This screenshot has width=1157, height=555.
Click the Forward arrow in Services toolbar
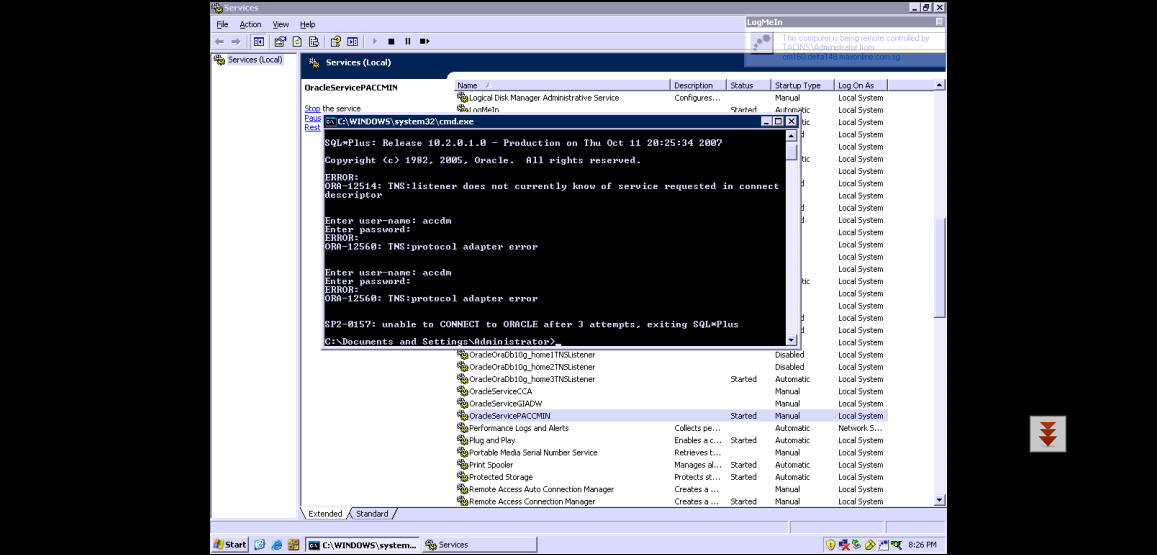click(x=235, y=41)
